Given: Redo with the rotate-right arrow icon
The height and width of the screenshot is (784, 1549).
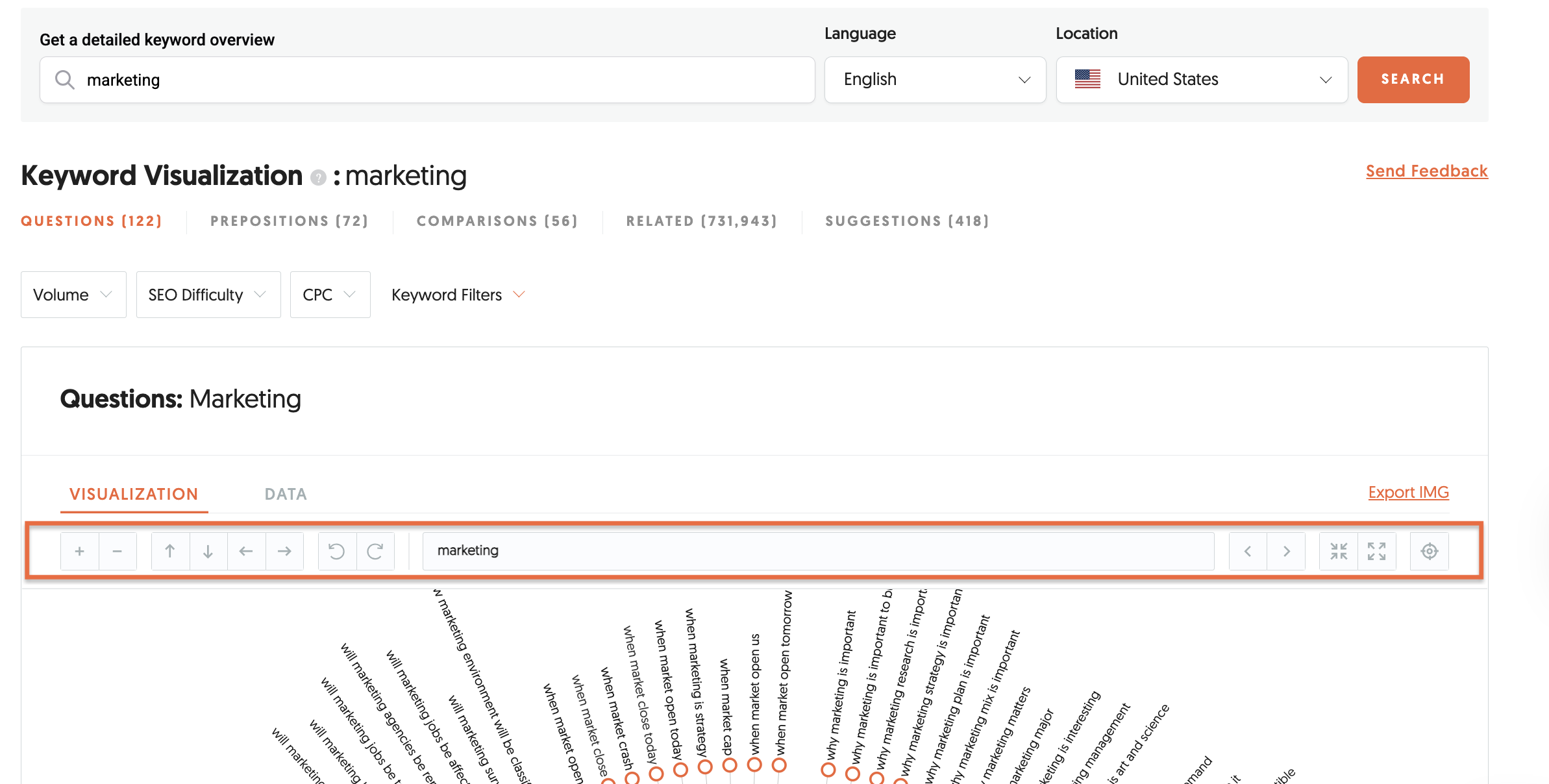Looking at the screenshot, I should click(x=375, y=550).
